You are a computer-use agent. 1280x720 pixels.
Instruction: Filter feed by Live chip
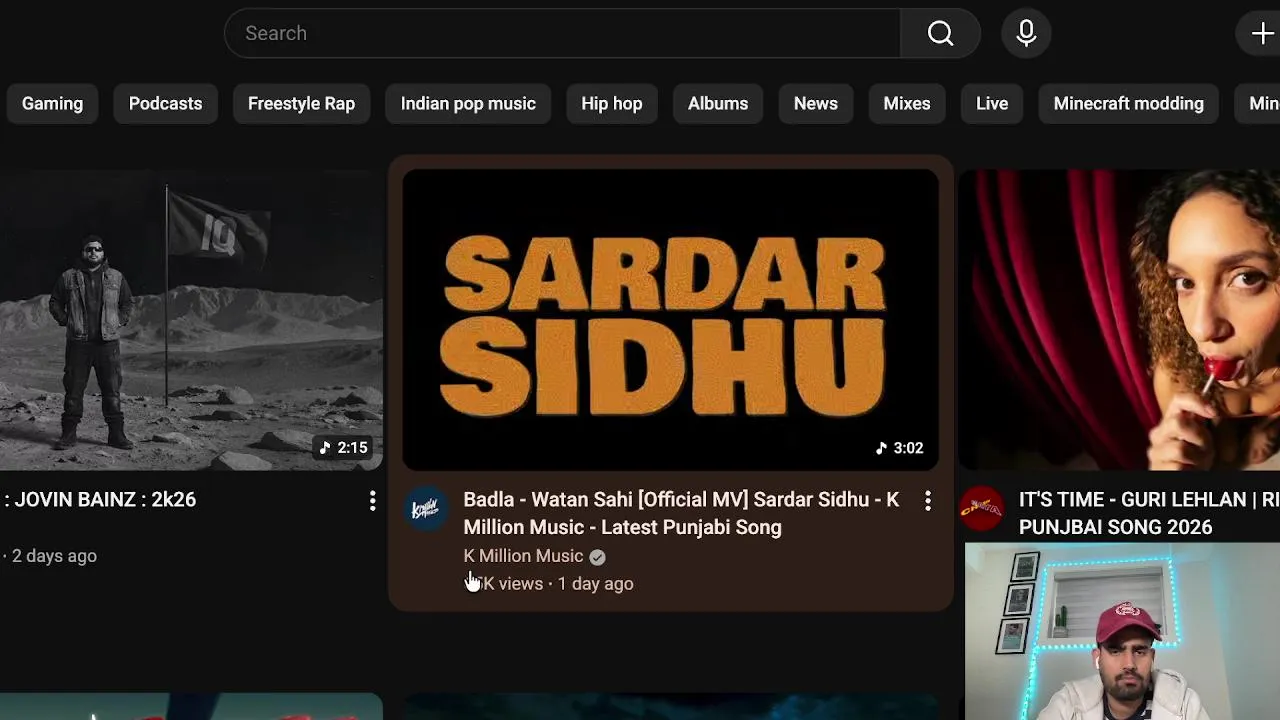pos(992,104)
